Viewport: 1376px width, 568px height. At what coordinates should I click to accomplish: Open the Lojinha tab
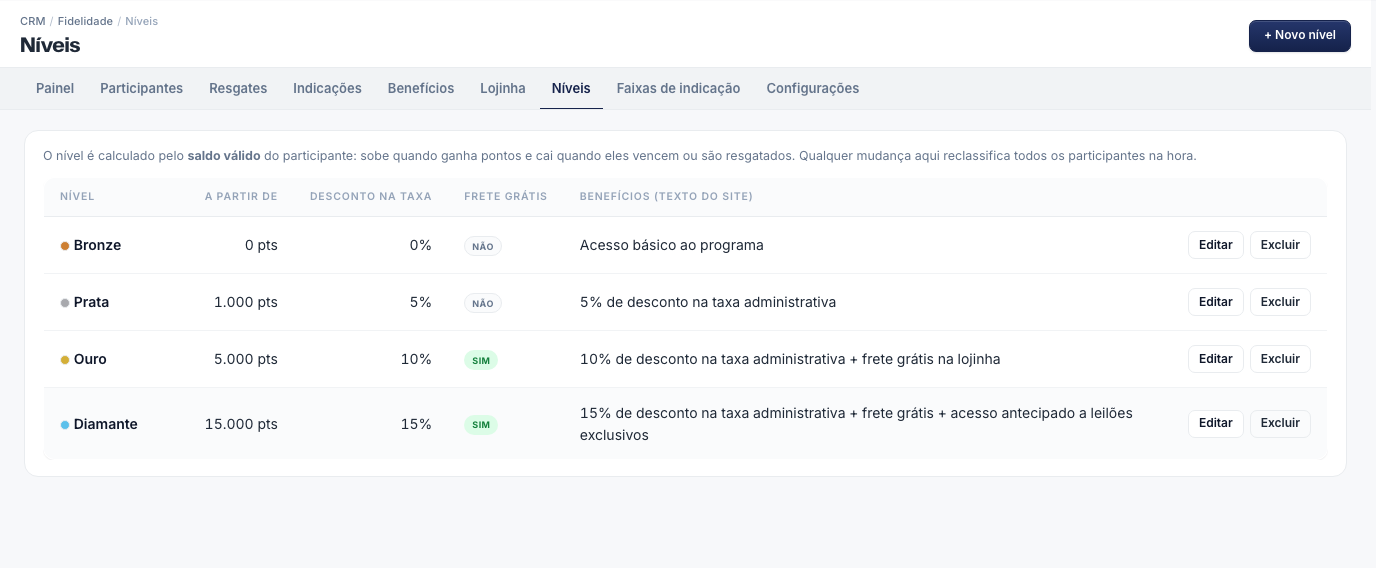pyautogui.click(x=502, y=88)
